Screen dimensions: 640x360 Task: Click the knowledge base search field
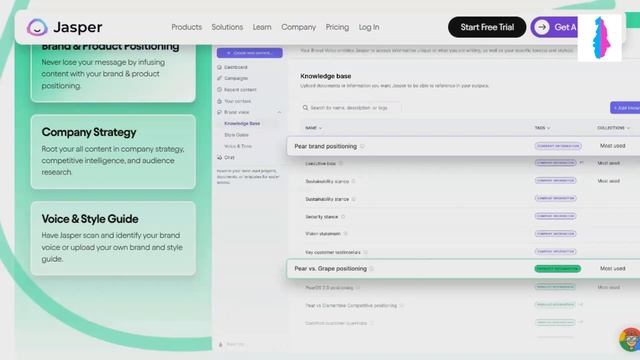350,108
